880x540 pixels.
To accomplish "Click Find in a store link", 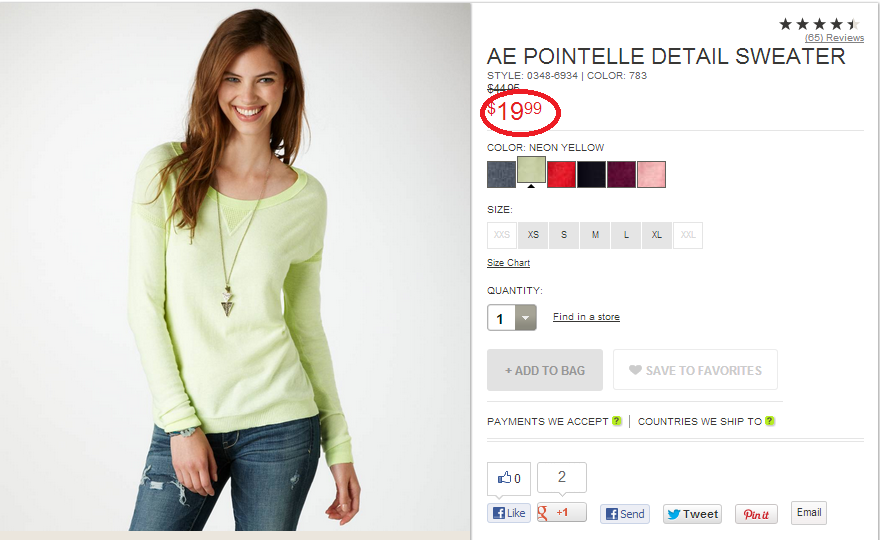I will click(586, 317).
